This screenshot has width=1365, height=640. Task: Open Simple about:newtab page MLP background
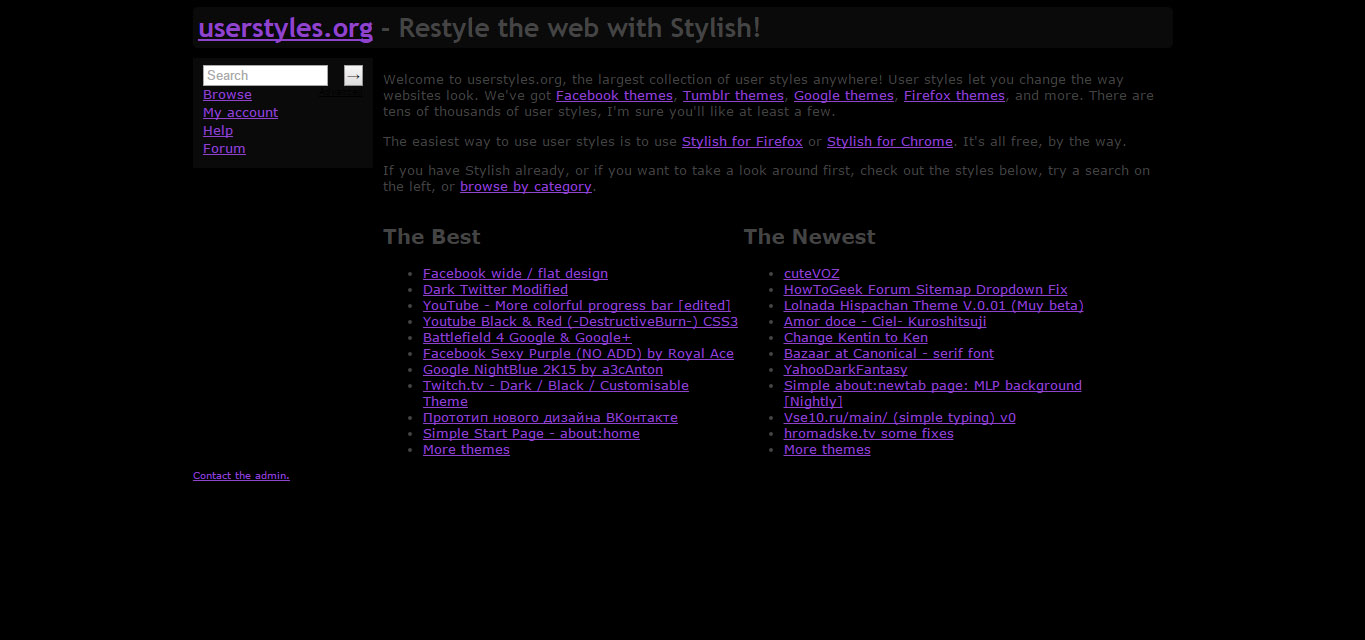tap(933, 394)
